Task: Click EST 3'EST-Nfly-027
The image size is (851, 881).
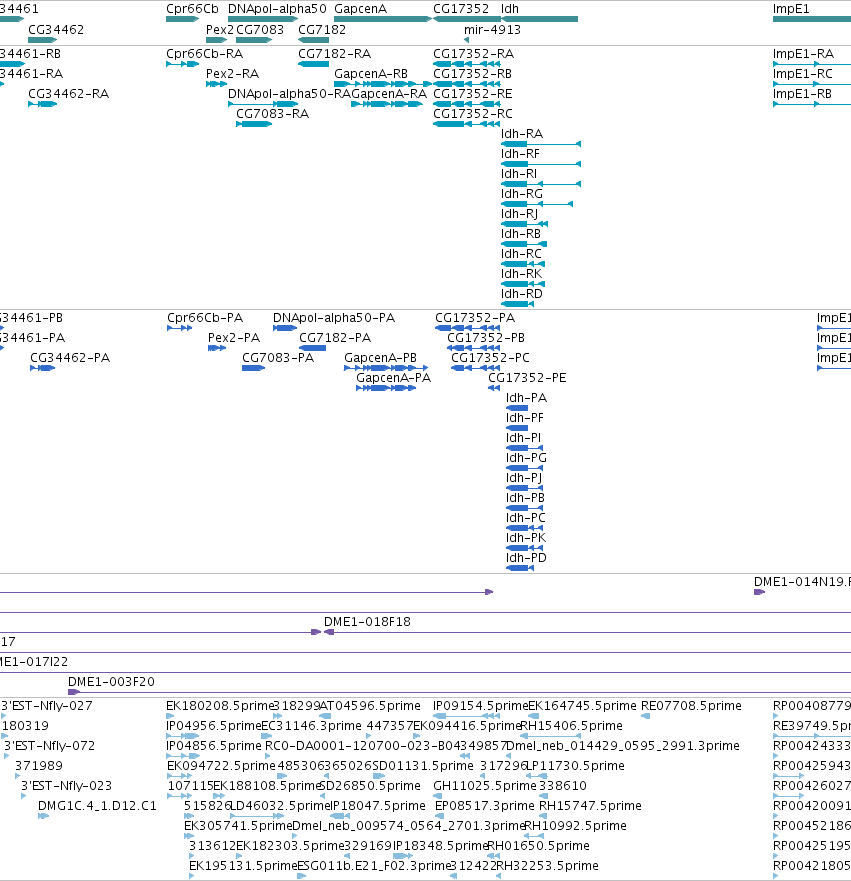Action: (47, 706)
